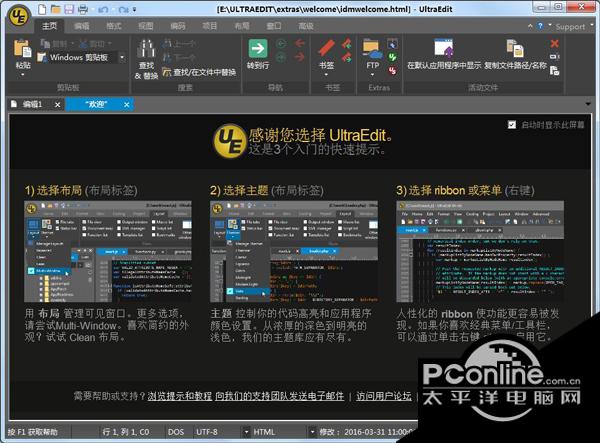The height and width of the screenshot is (443, 600).
Task: Open the UltraEdit application menu logo
Action: click(19, 15)
